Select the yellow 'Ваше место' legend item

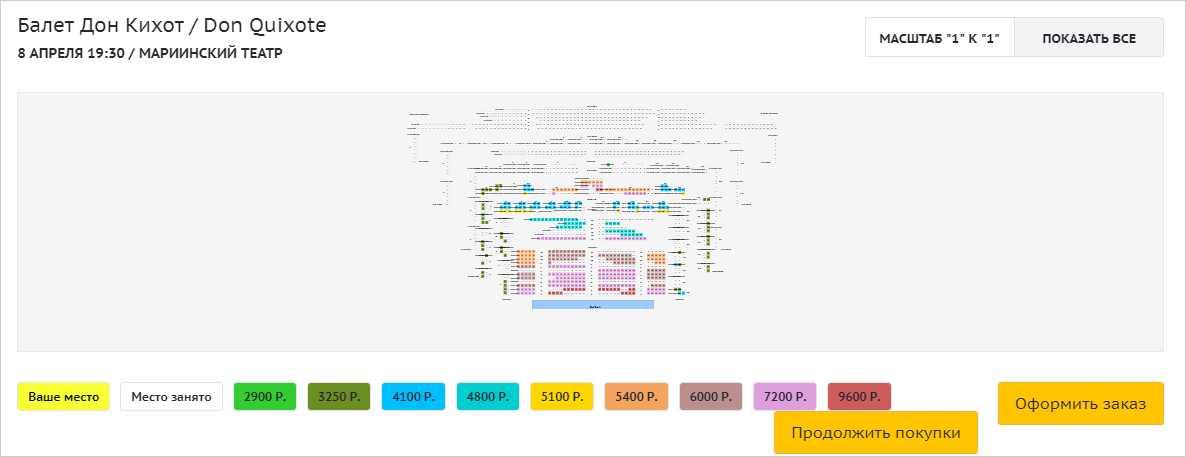click(63, 397)
